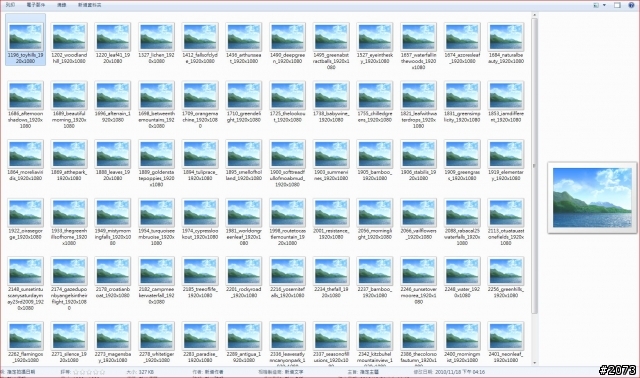Select the 2256_greenhills_1920x1080 file
The width and height of the screenshot is (640, 378).
(x=506, y=277)
